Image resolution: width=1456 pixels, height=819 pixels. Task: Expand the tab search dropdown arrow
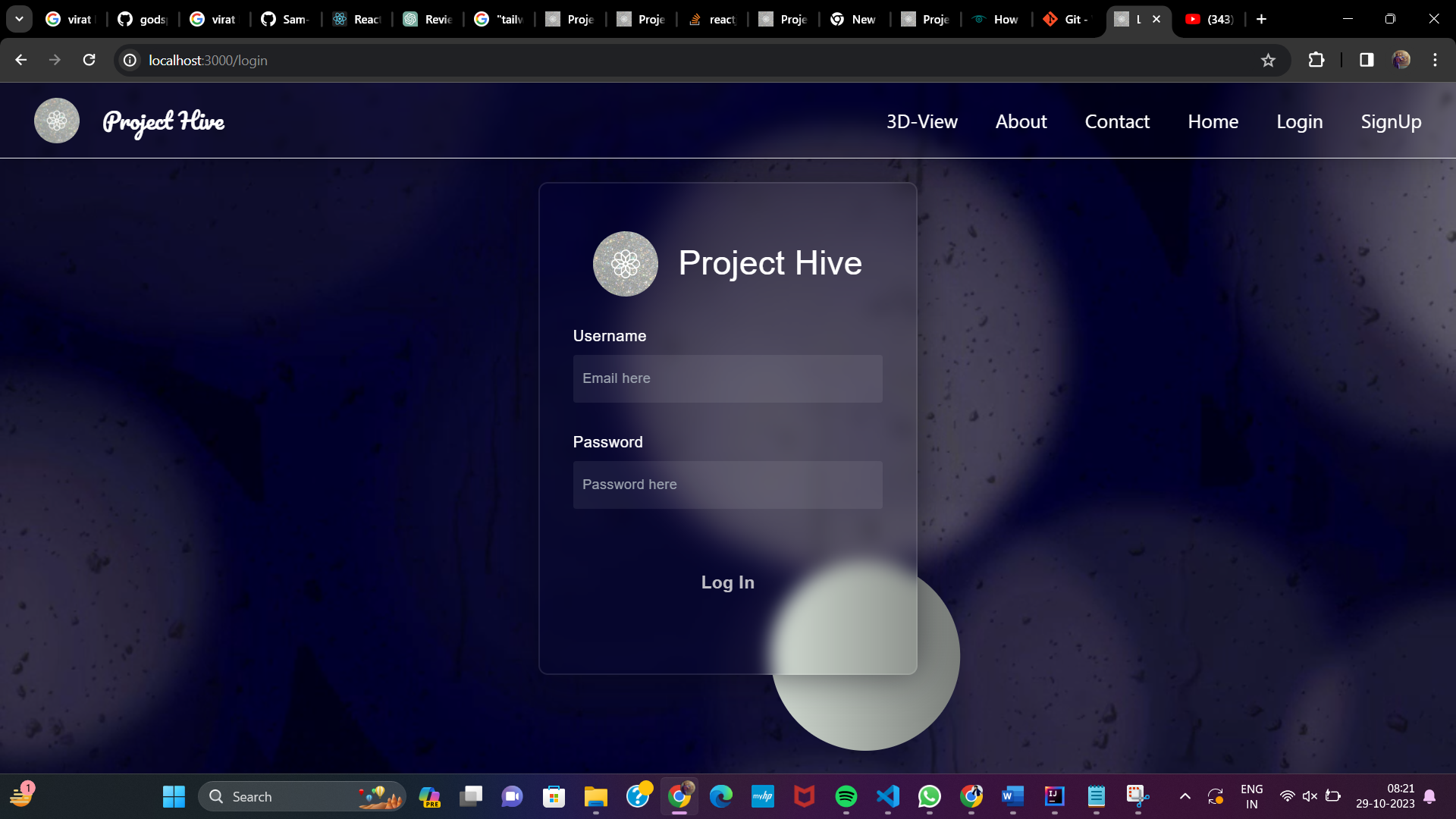(19, 19)
